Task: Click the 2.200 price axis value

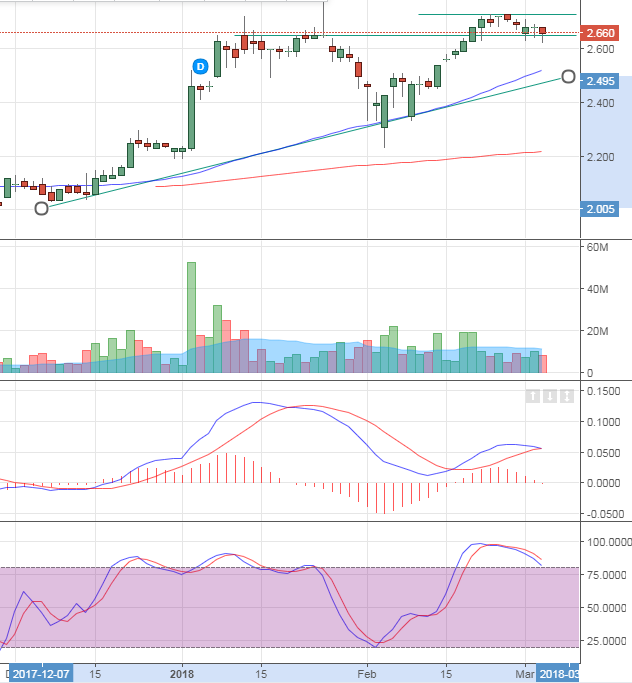Action: [601, 157]
